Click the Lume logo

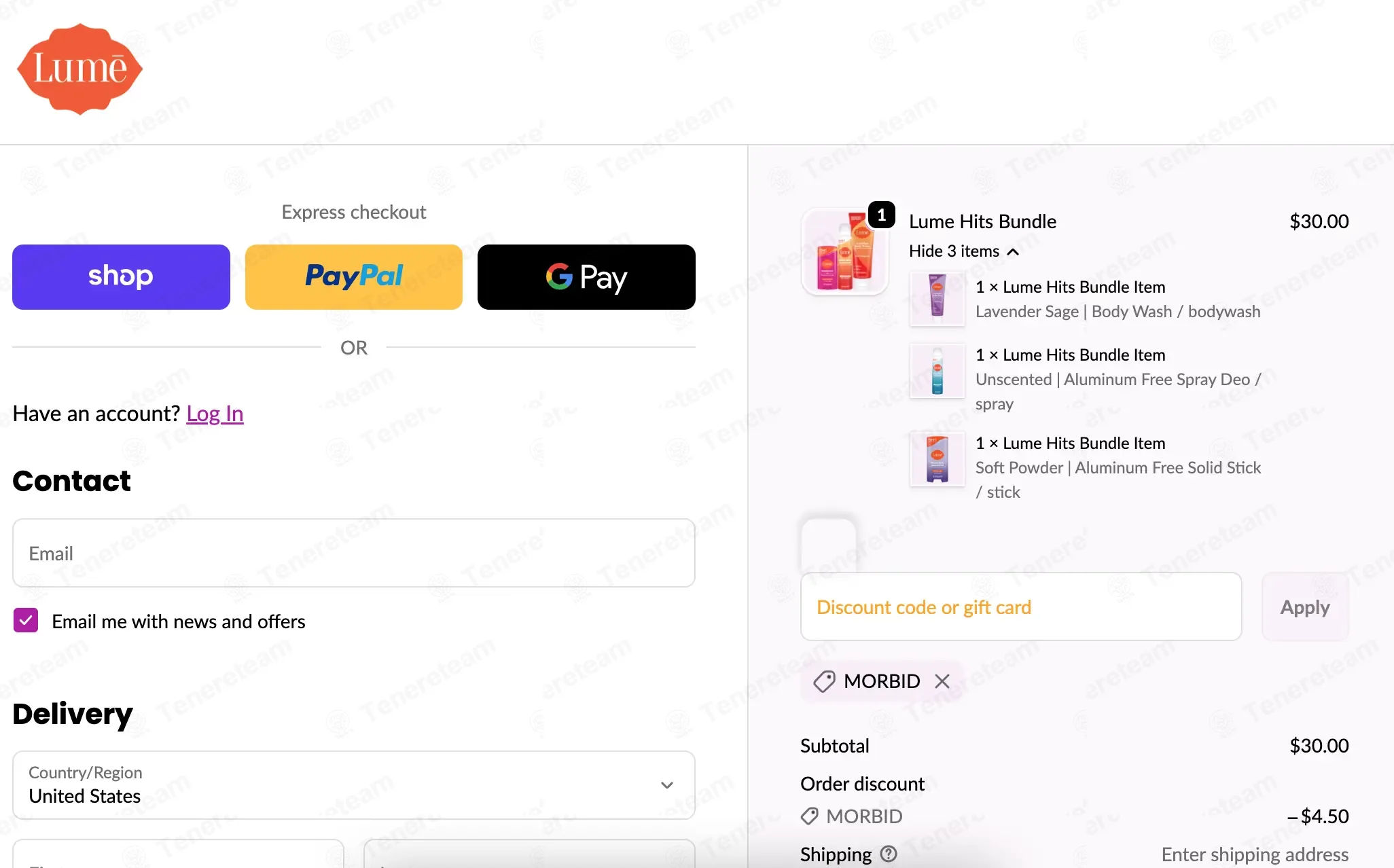click(x=79, y=69)
